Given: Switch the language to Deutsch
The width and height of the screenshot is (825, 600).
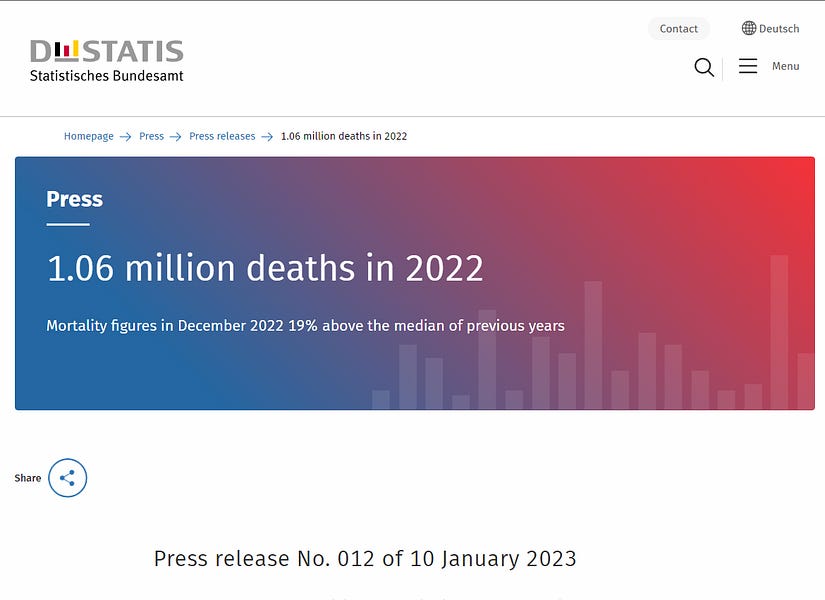Looking at the screenshot, I should [x=779, y=28].
